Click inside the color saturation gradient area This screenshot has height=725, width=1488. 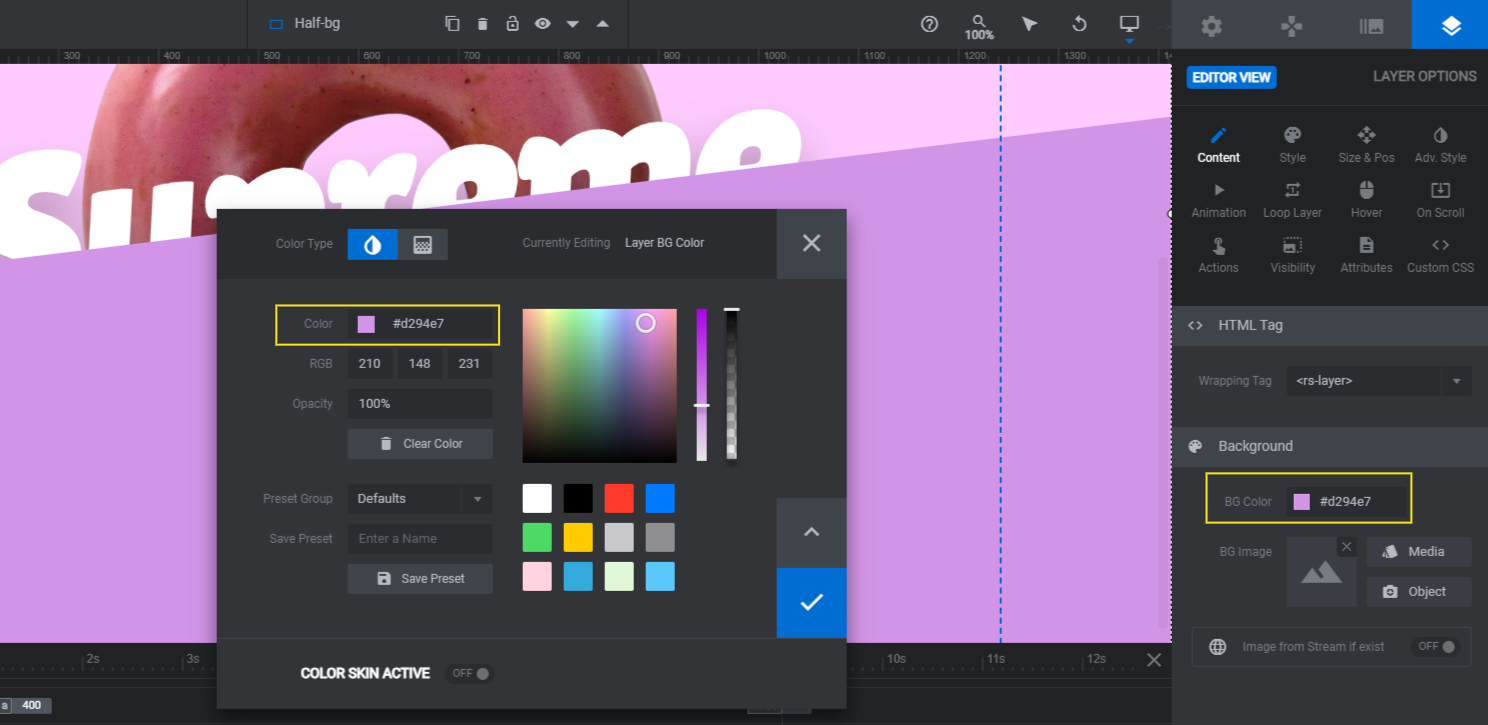[x=600, y=386]
